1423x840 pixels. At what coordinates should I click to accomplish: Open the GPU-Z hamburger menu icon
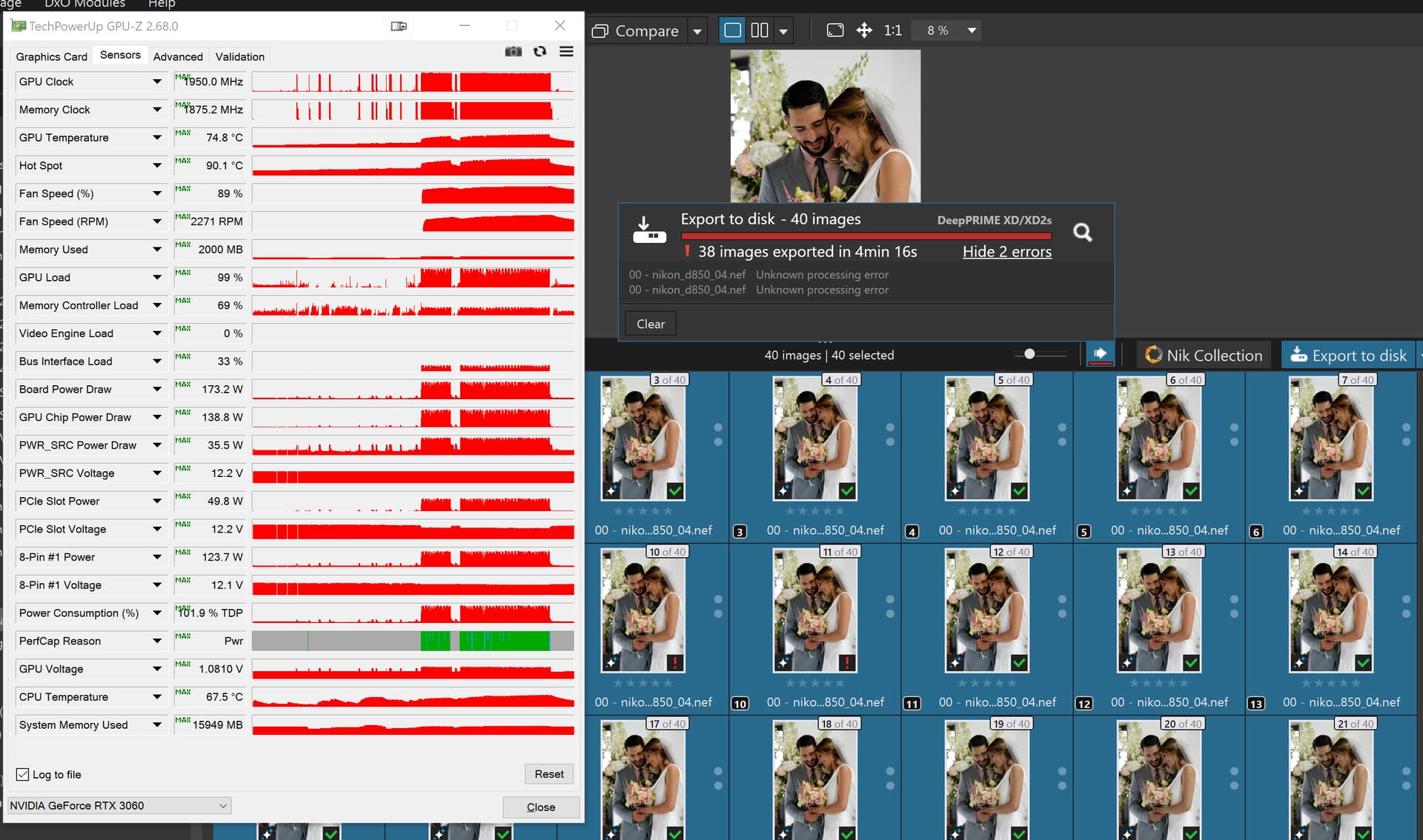point(566,52)
